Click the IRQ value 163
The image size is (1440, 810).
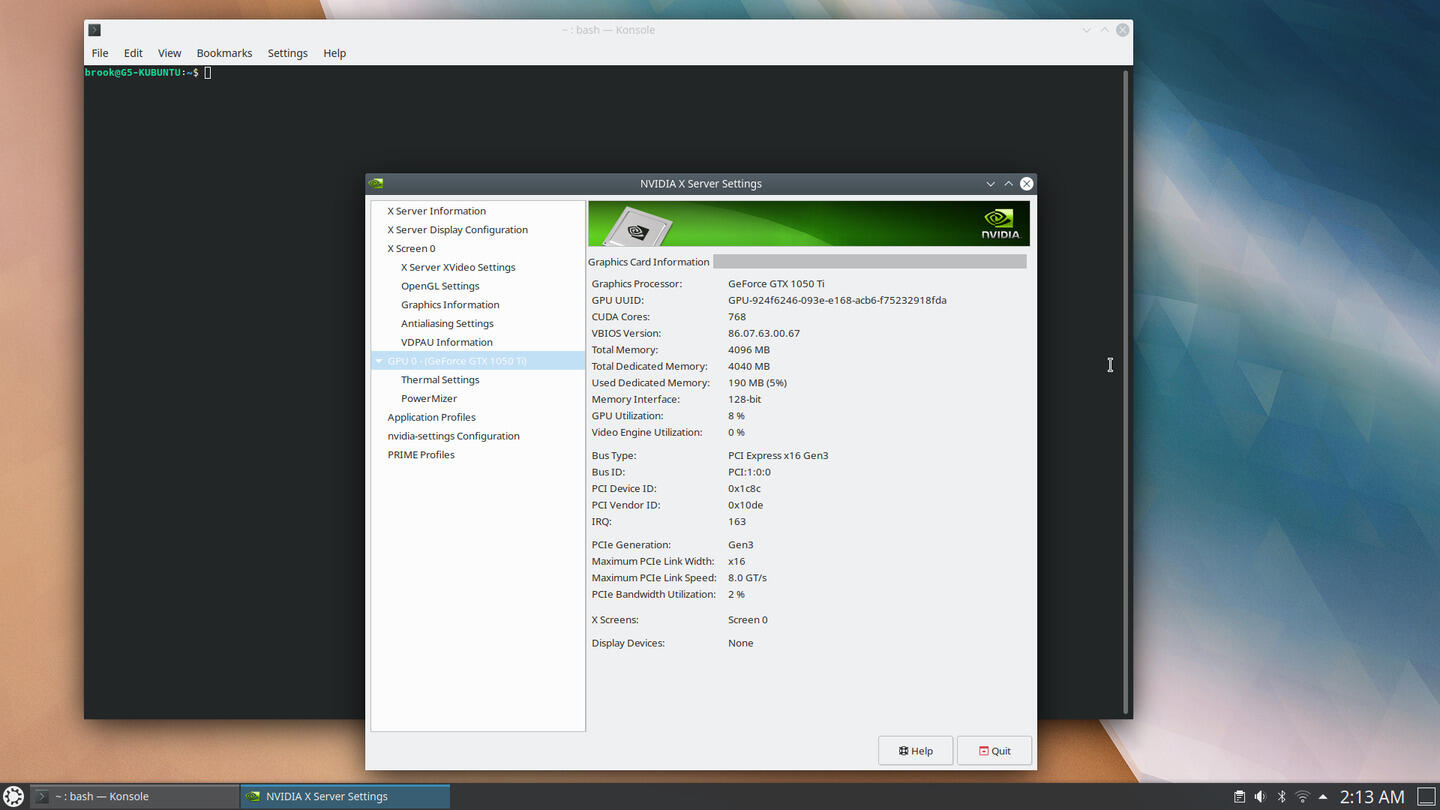[x=737, y=522]
